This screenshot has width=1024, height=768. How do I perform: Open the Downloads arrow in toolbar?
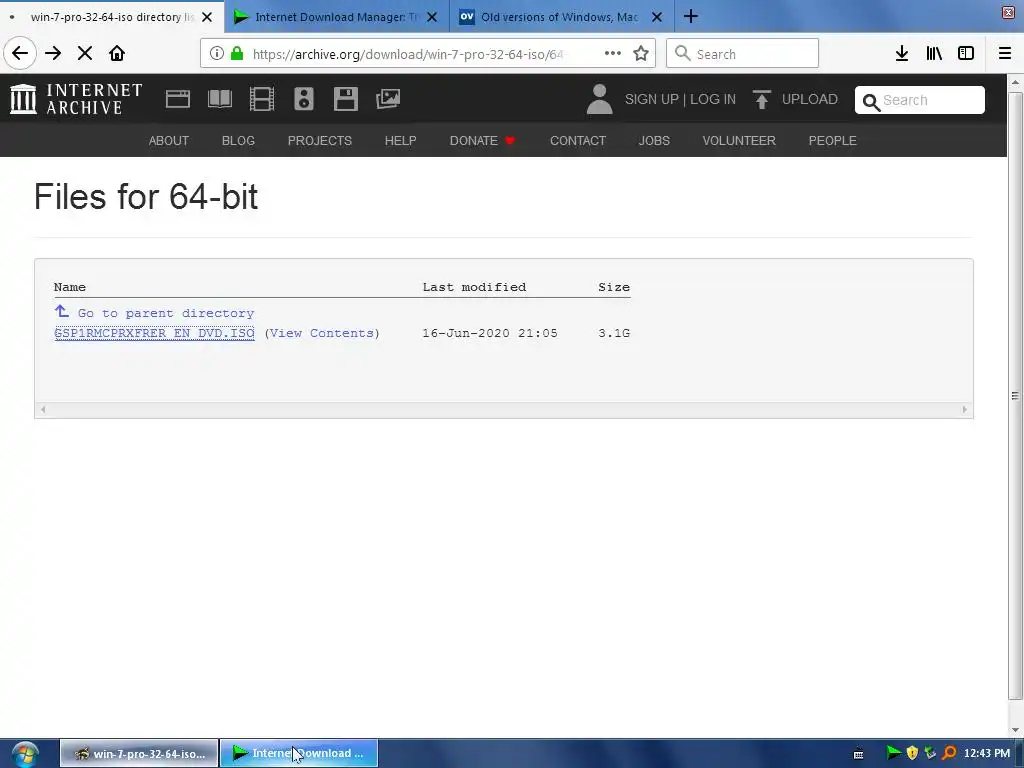[x=902, y=54]
